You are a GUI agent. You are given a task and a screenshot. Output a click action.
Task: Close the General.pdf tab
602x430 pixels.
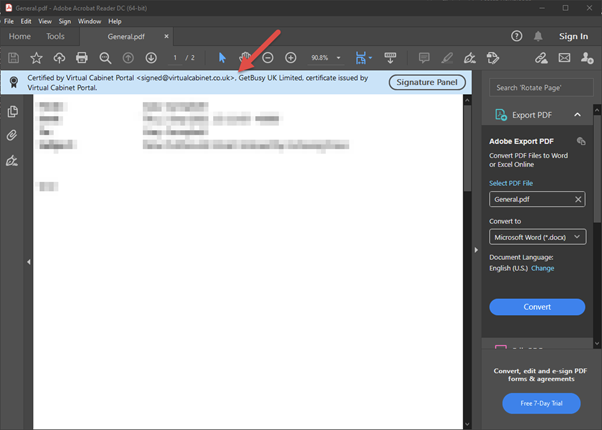point(166,36)
